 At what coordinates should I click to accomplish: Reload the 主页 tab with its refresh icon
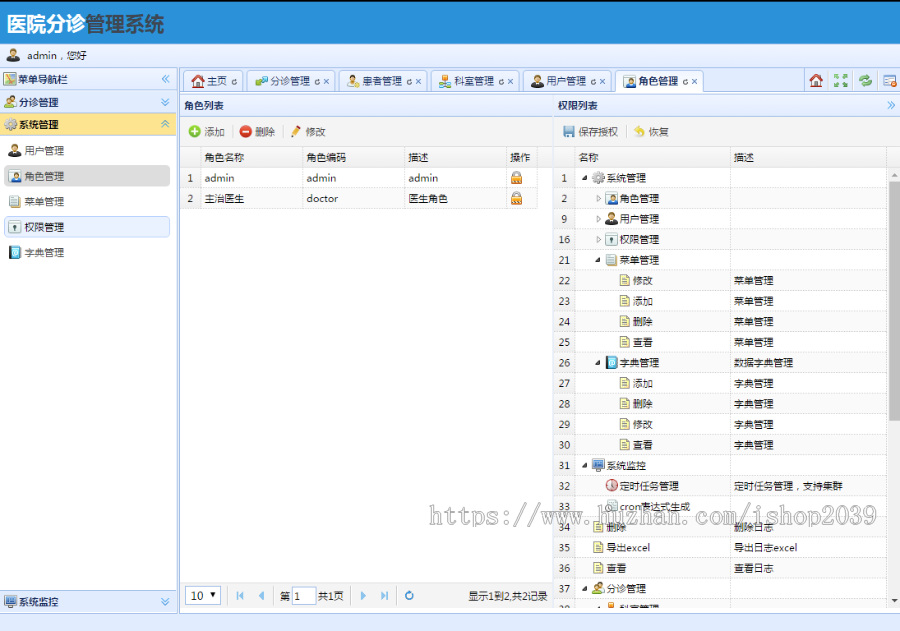pyautogui.click(x=234, y=82)
